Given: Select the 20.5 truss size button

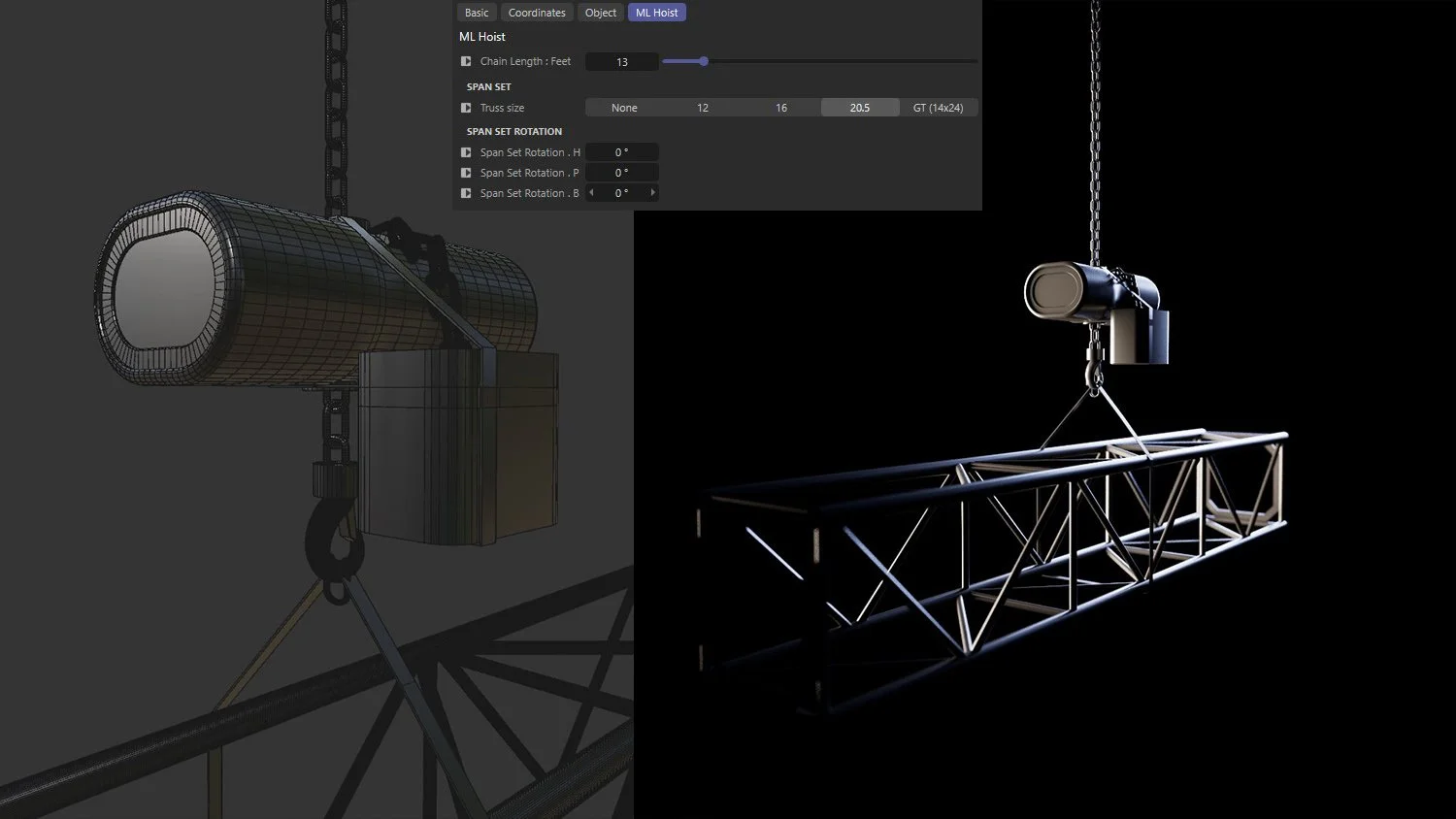Looking at the screenshot, I should 860,107.
